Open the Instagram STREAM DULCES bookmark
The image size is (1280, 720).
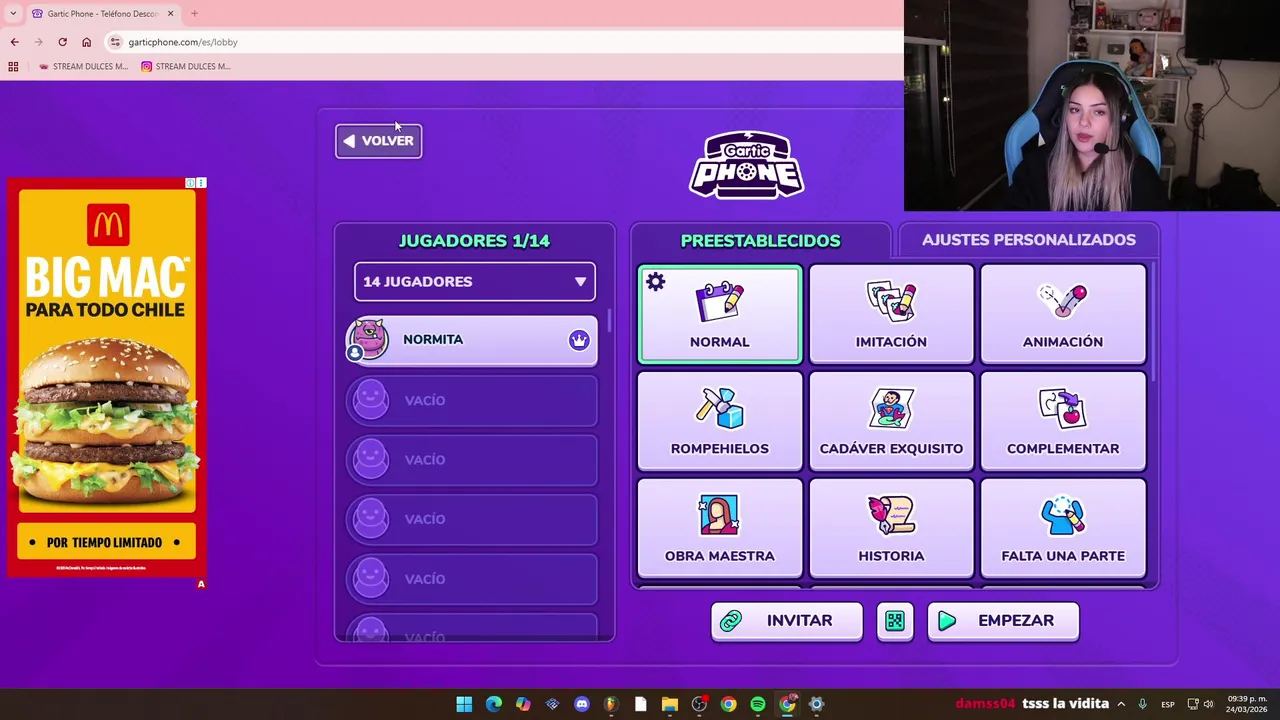[x=185, y=66]
